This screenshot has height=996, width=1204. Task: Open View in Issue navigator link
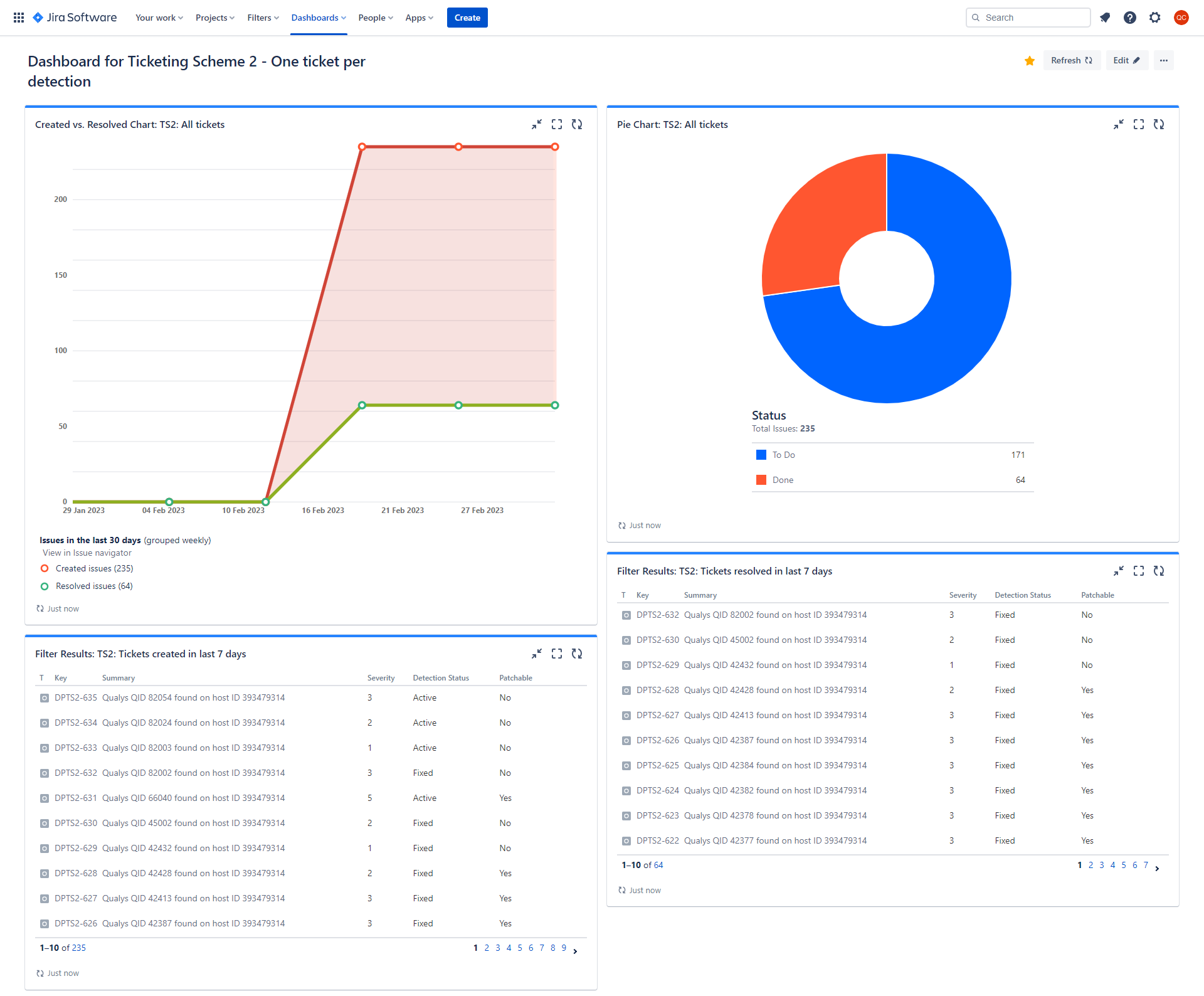pos(87,553)
